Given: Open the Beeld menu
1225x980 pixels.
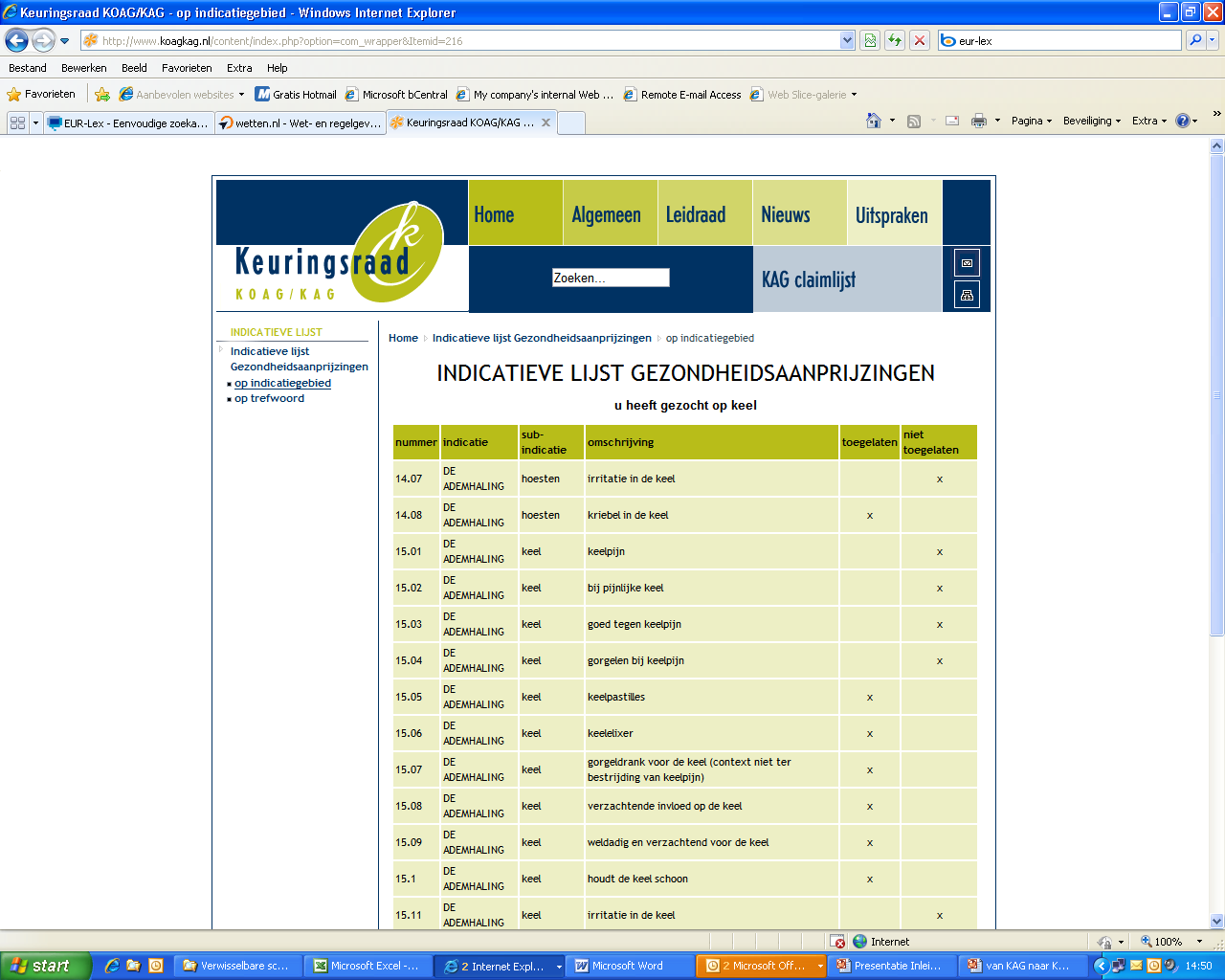Looking at the screenshot, I should (134, 68).
